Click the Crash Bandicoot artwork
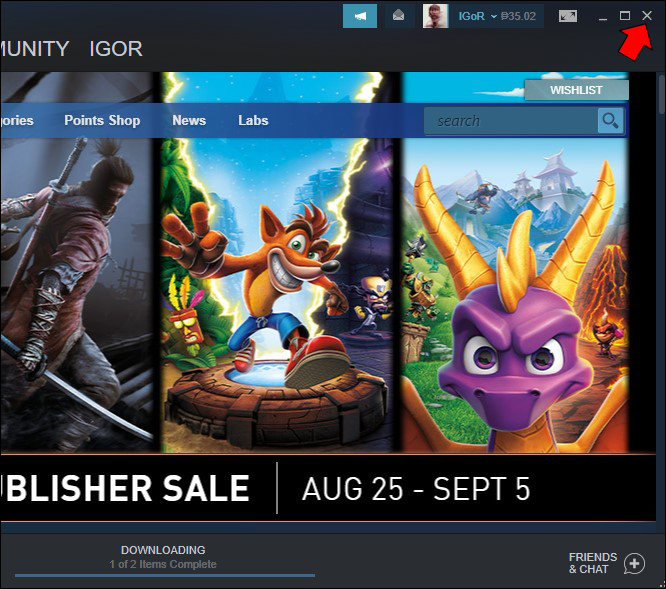The image size is (666, 589). point(279,262)
